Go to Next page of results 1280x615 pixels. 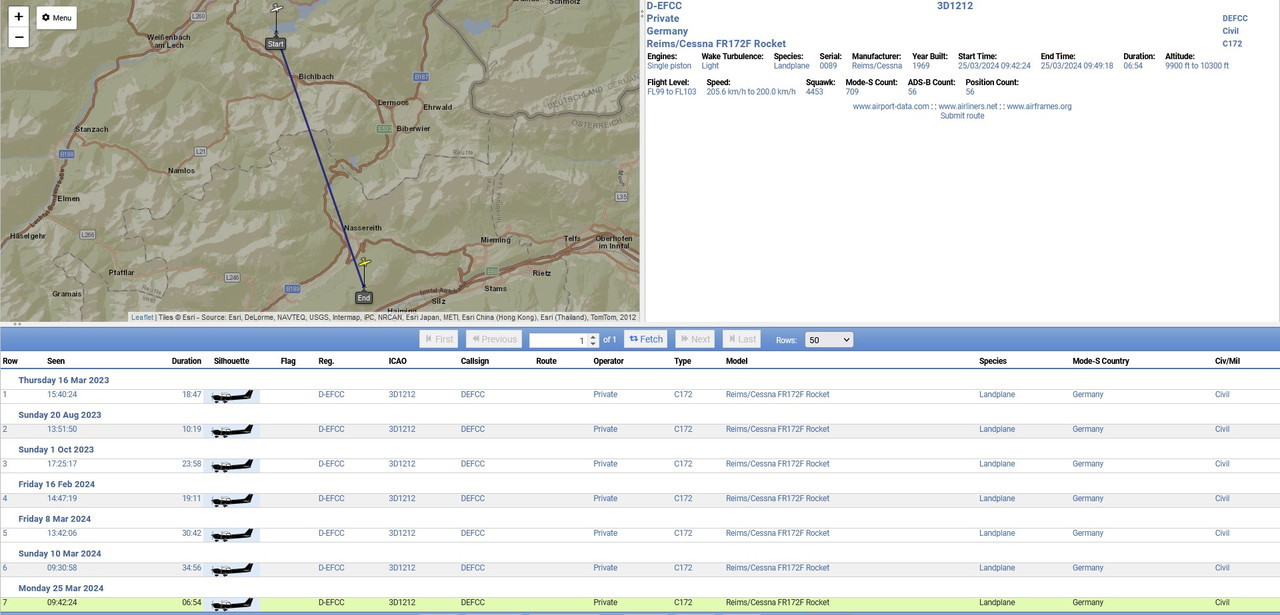pos(695,339)
